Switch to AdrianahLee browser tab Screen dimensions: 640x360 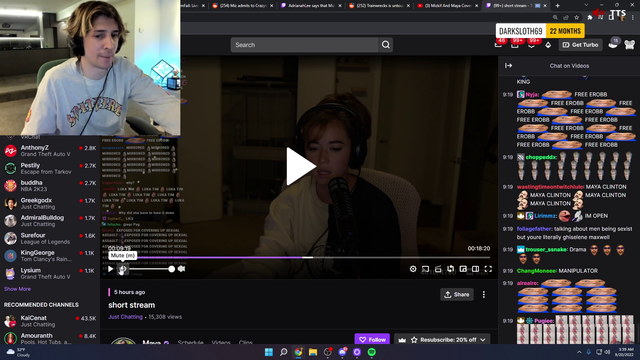click(311, 6)
